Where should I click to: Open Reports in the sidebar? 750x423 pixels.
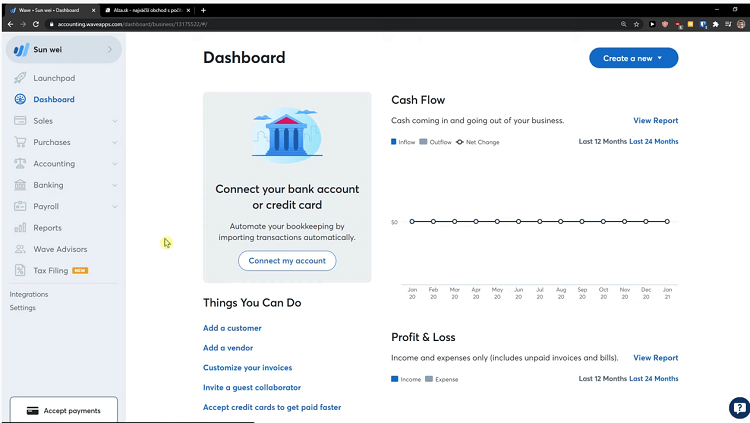pos(47,228)
